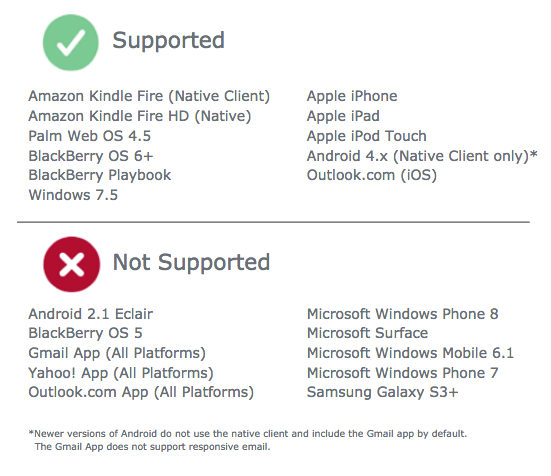Click Apple iPod Touch entry
Viewport: 551px width, 476px height.
tap(367, 136)
